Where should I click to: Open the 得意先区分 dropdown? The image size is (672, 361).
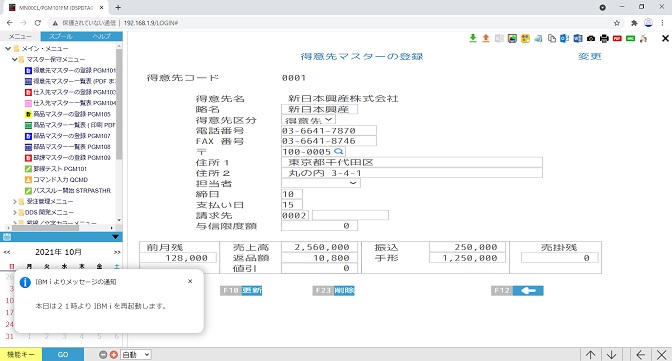(309, 120)
